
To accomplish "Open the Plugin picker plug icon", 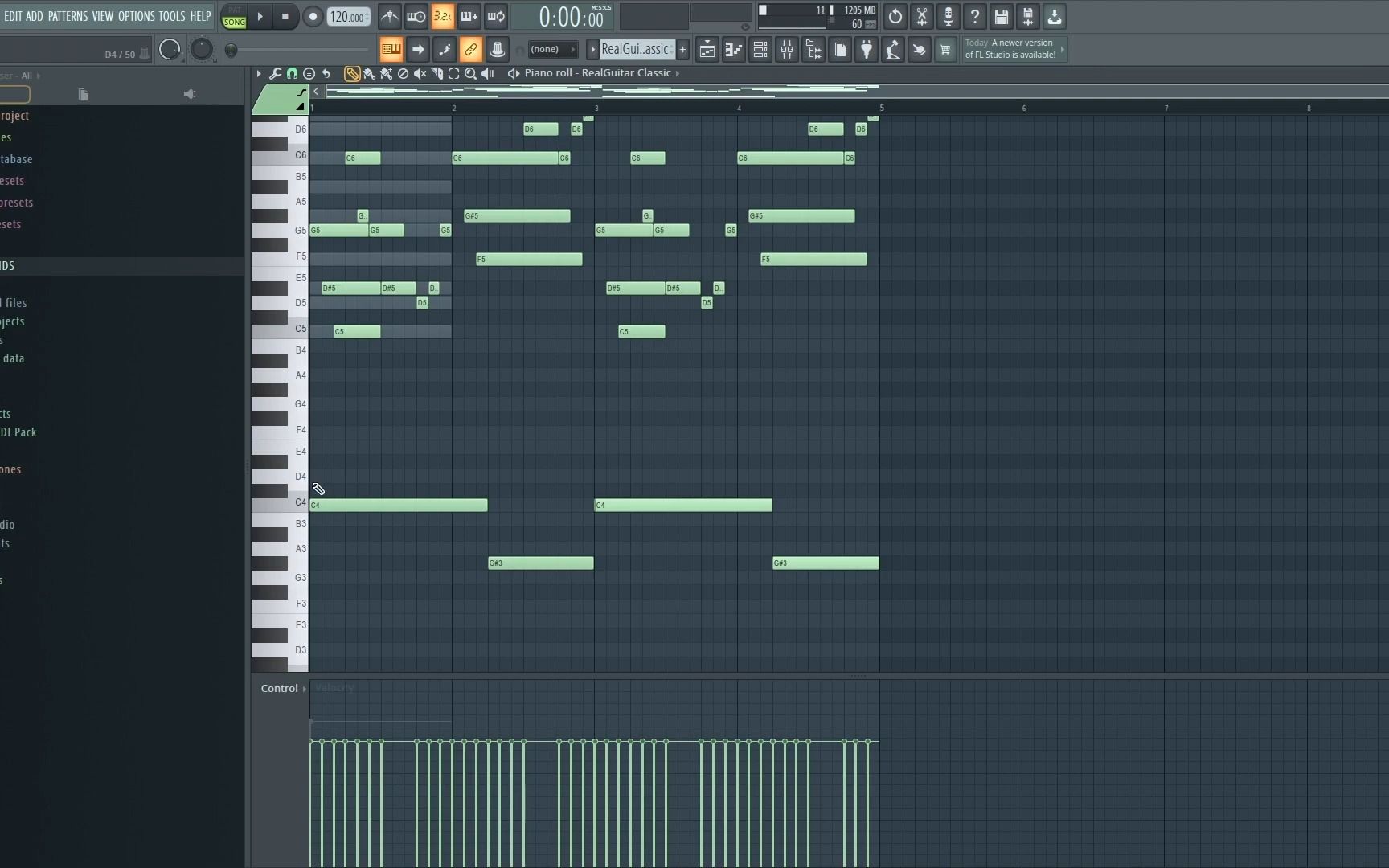I will (867, 50).
